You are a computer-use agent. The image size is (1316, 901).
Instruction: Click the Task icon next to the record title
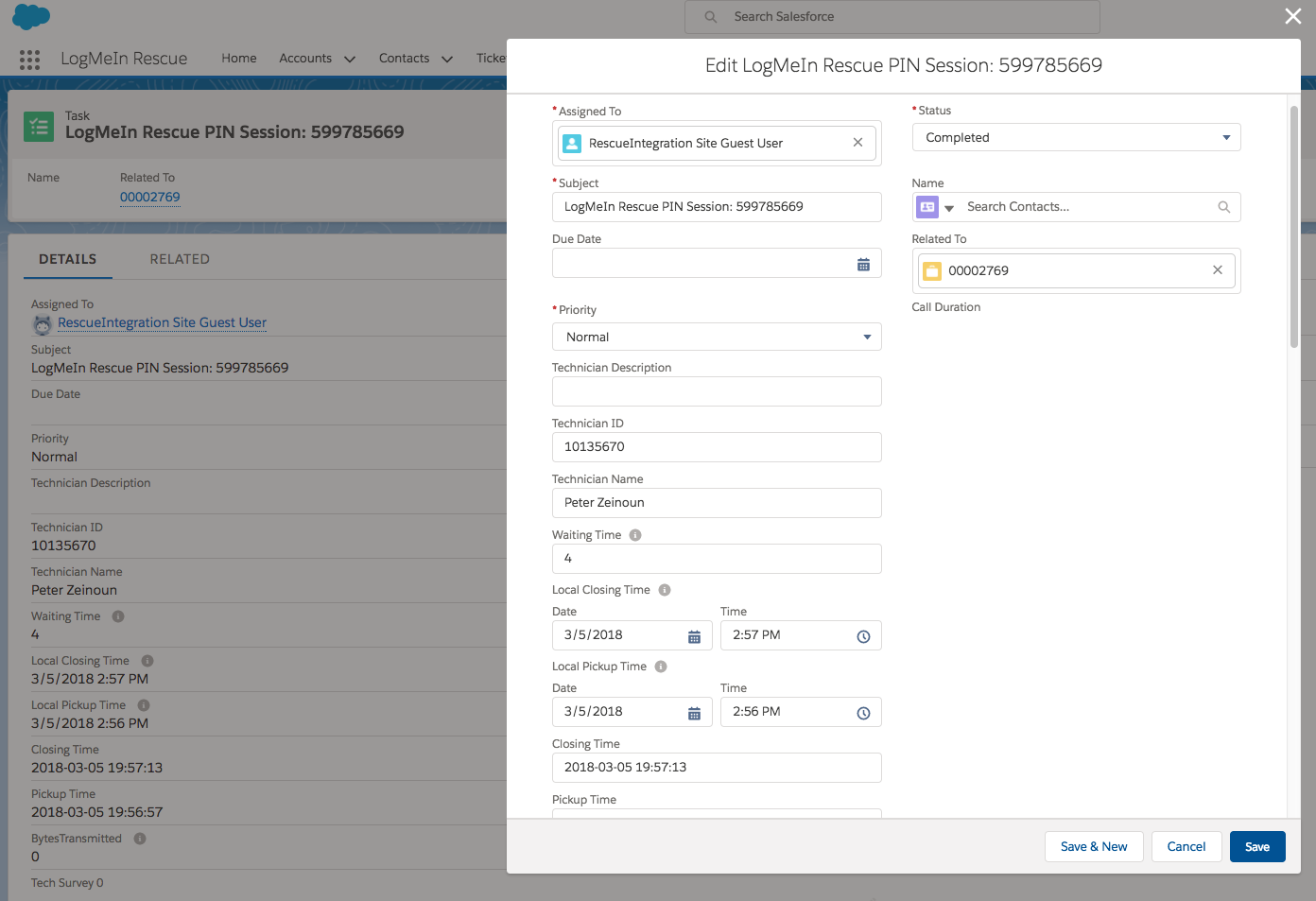click(x=39, y=126)
